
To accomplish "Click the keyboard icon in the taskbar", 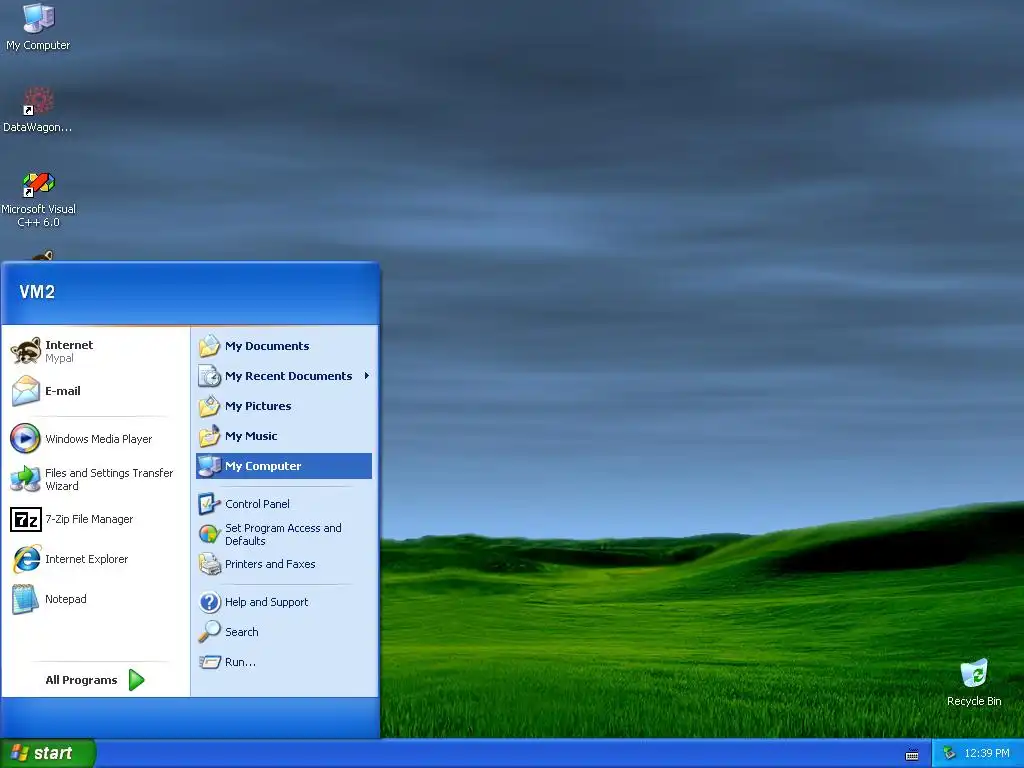I will pyautogui.click(x=912, y=755).
